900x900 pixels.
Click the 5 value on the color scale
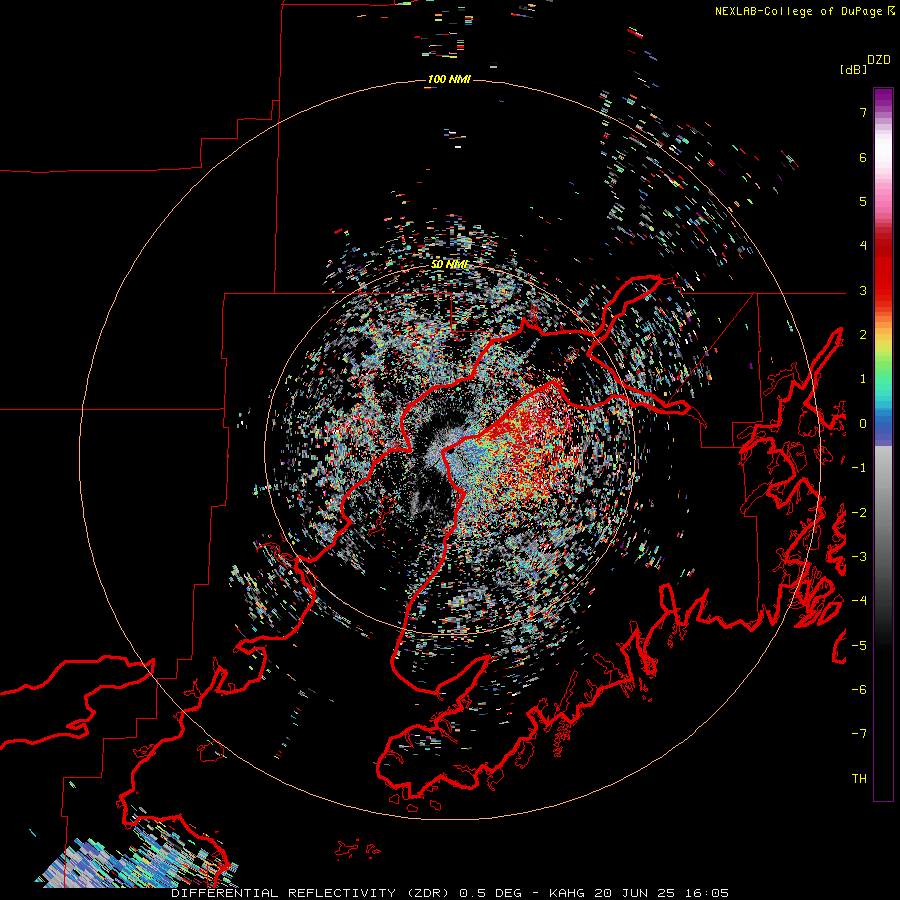863,201
